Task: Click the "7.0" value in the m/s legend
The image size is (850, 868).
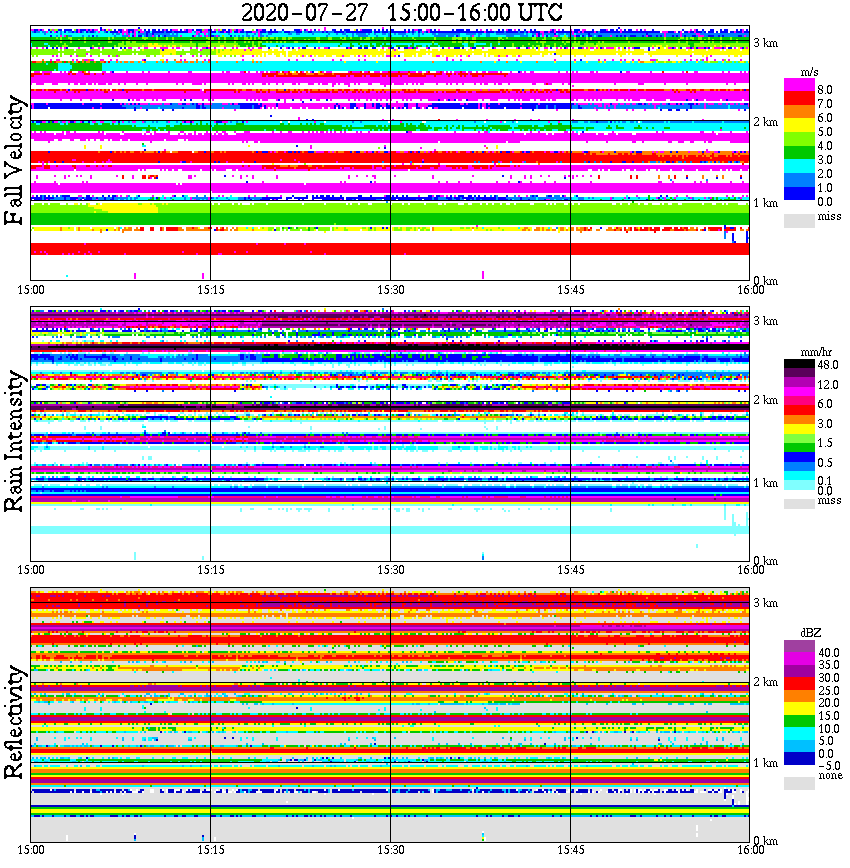Action: [x=825, y=104]
